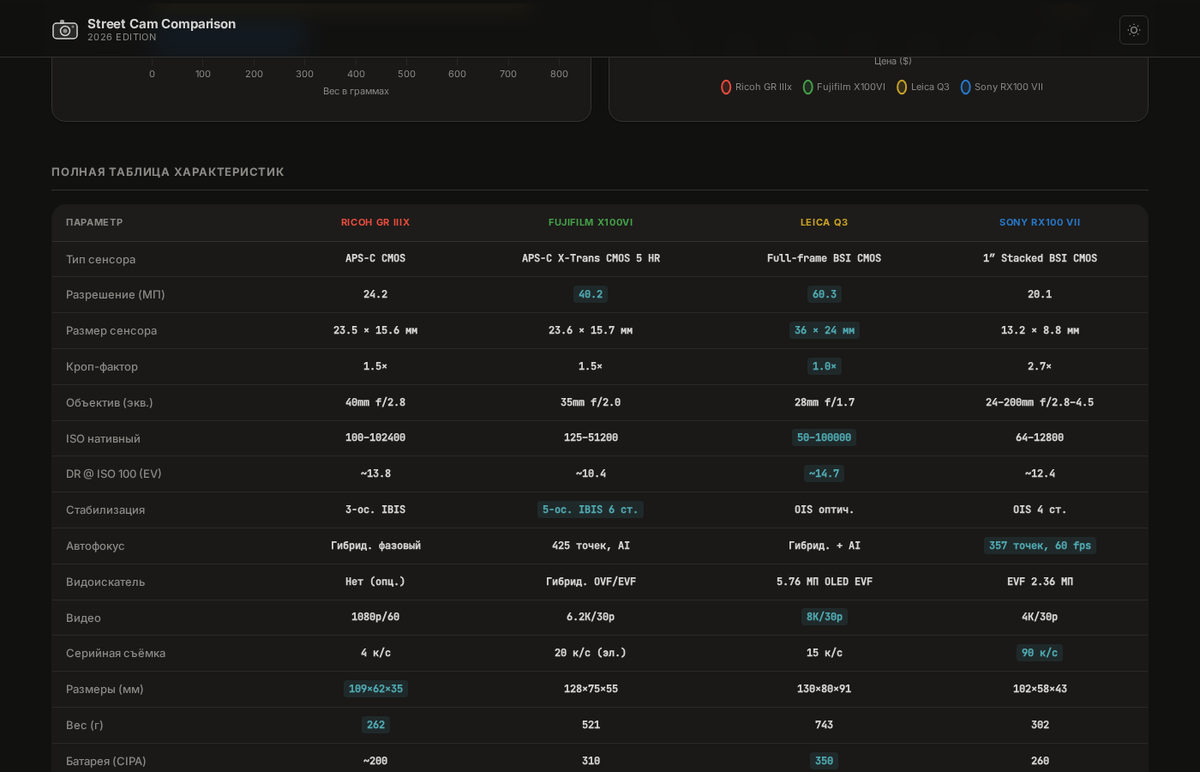Click the highlighted 350 battery value
This screenshot has height=772, width=1200.
point(824,761)
